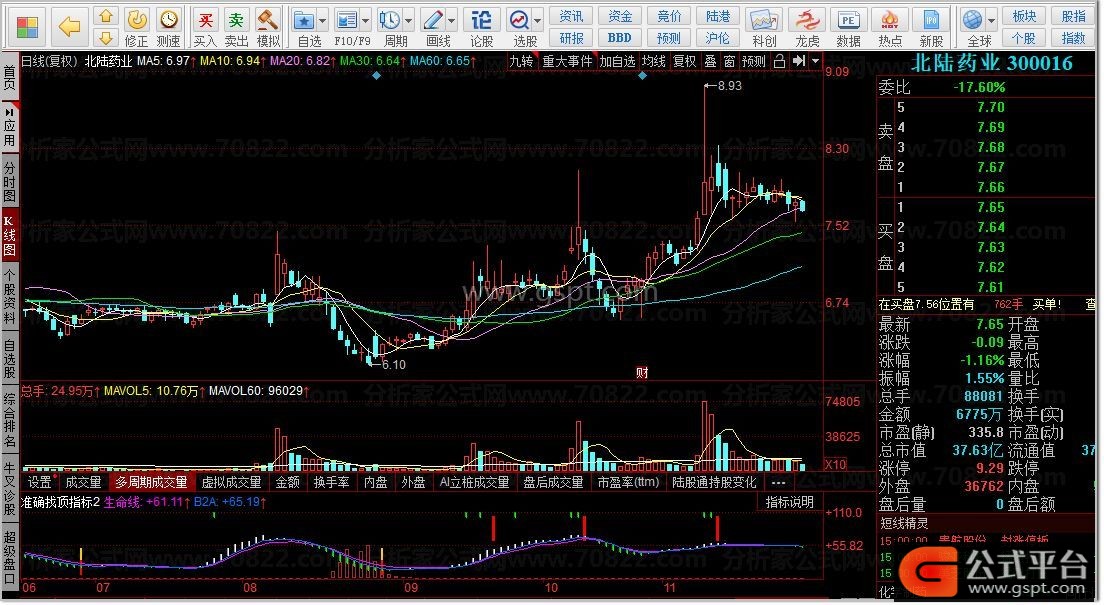Toggle the 叠 overlay option

[710, 61]
